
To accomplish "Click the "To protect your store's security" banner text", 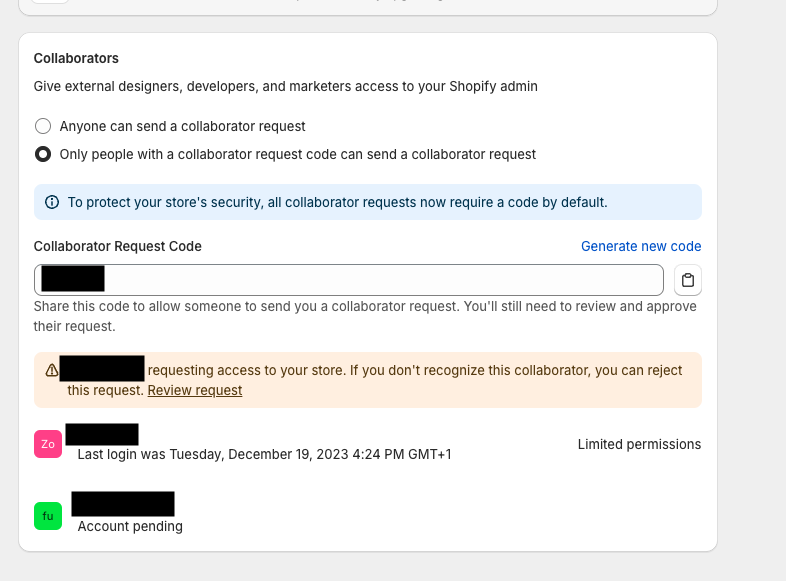I will (337, 202).
